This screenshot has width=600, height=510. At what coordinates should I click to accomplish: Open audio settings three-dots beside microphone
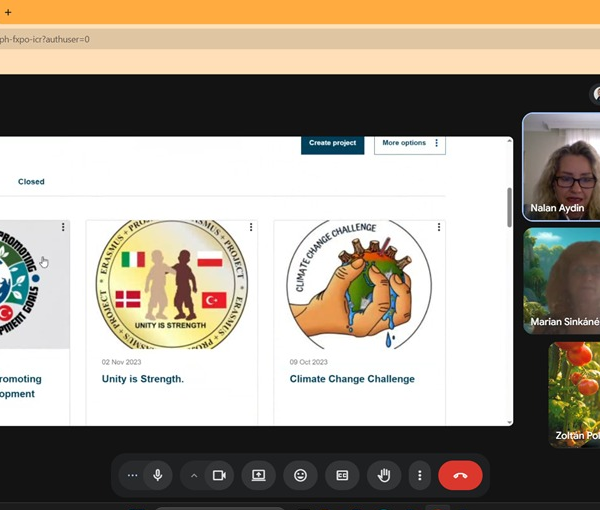pyautogui.click(x=132, y=475)
